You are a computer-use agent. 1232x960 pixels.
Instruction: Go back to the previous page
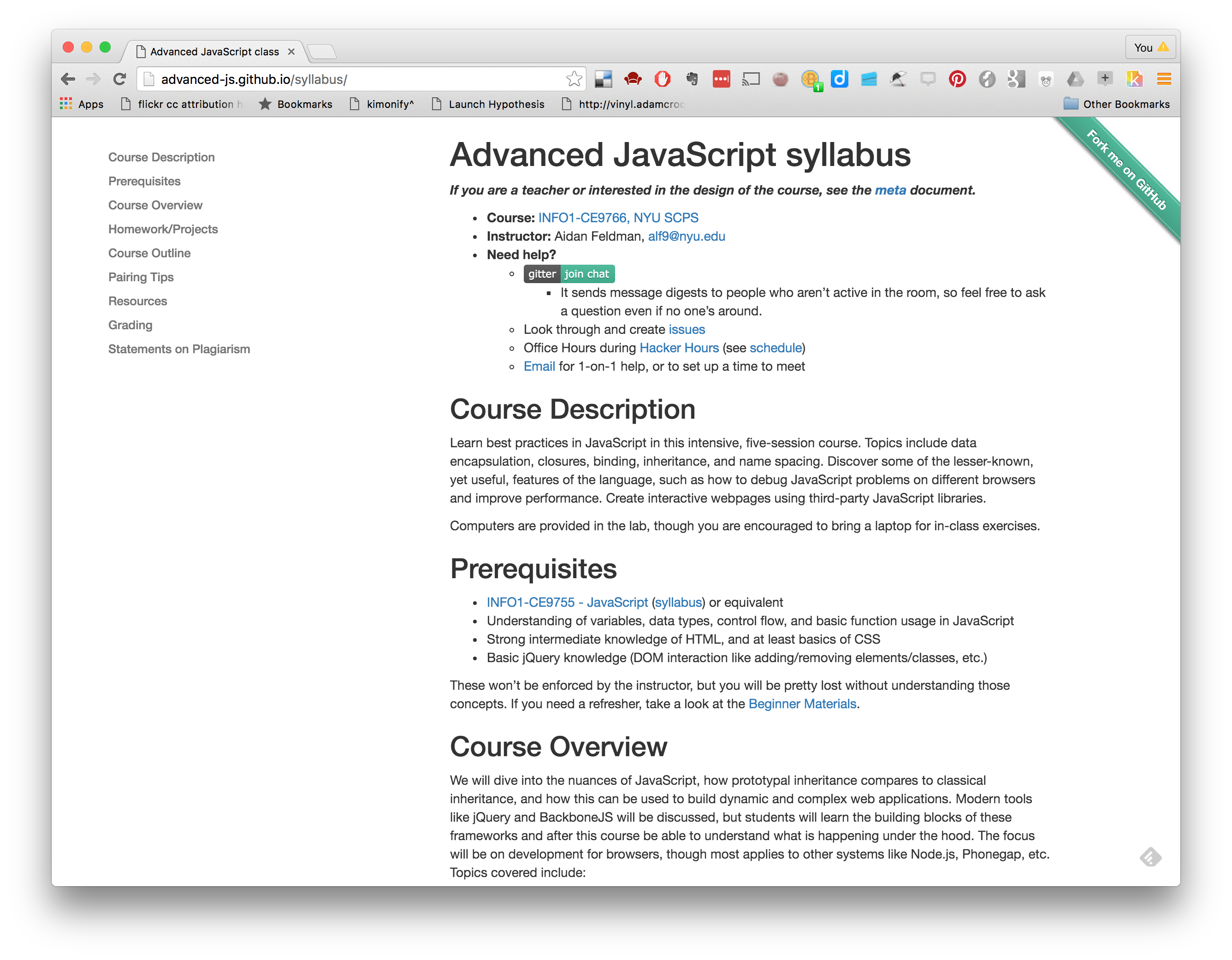click(x=68, y=79)
